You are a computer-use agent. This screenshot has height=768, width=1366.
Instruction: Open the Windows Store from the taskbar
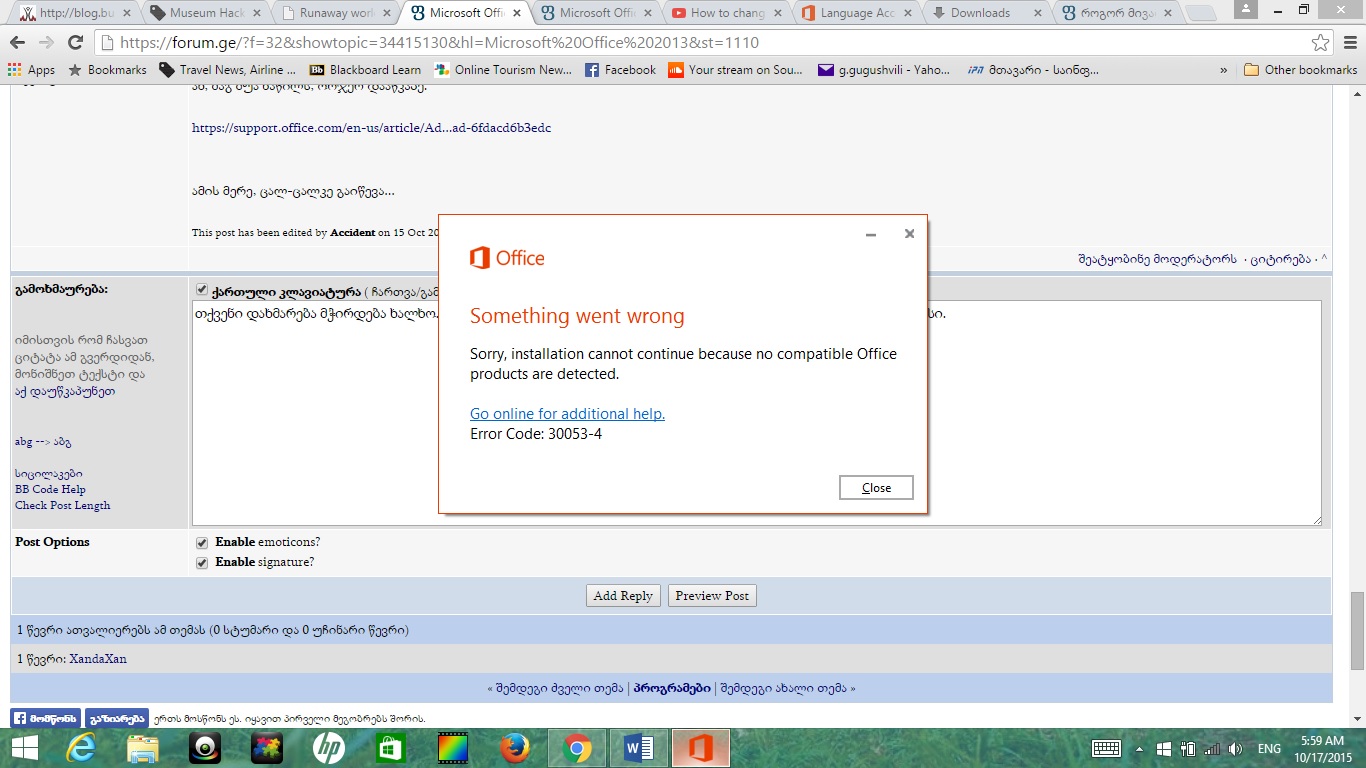[x=391, y=748]
